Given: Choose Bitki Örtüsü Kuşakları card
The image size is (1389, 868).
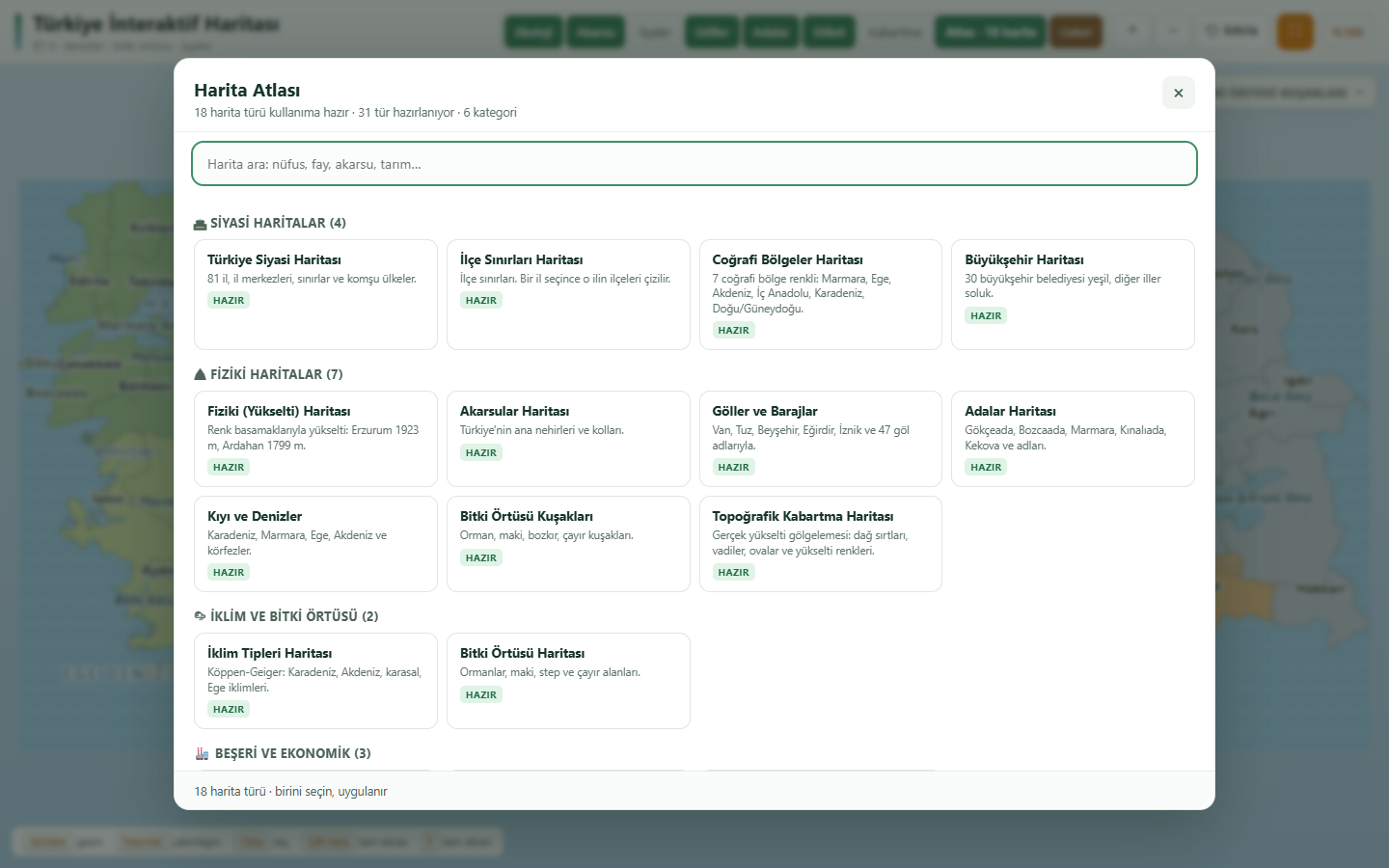Looking at the screenshot, I should [x=568, y=544].
